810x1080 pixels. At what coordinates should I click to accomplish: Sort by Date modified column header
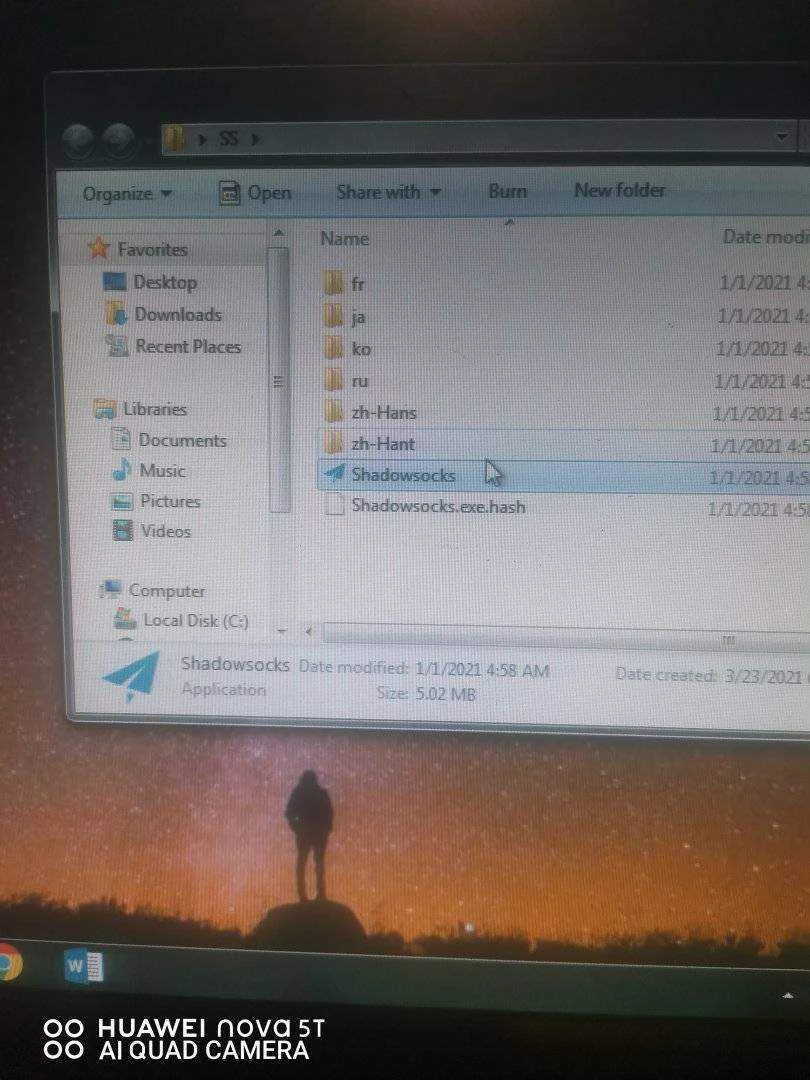766,237
